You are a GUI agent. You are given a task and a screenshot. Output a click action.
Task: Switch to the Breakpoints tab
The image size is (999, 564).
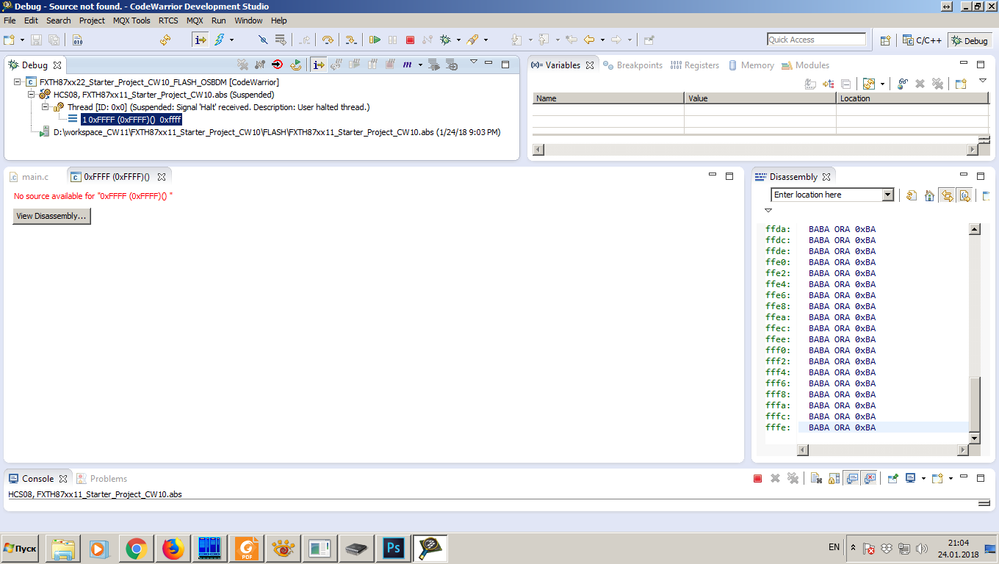[633, 65]
